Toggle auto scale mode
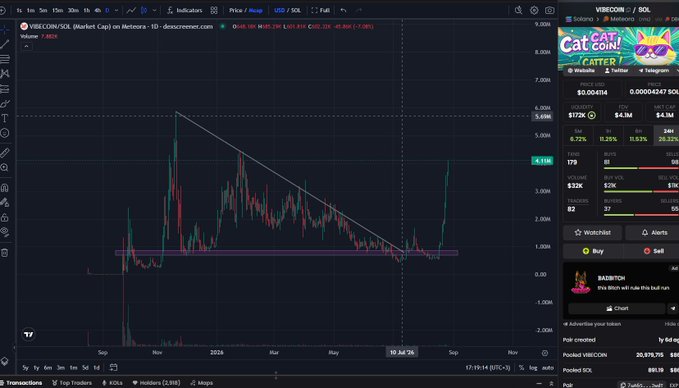This screenshot has width=679, height=388. point(547,368)
